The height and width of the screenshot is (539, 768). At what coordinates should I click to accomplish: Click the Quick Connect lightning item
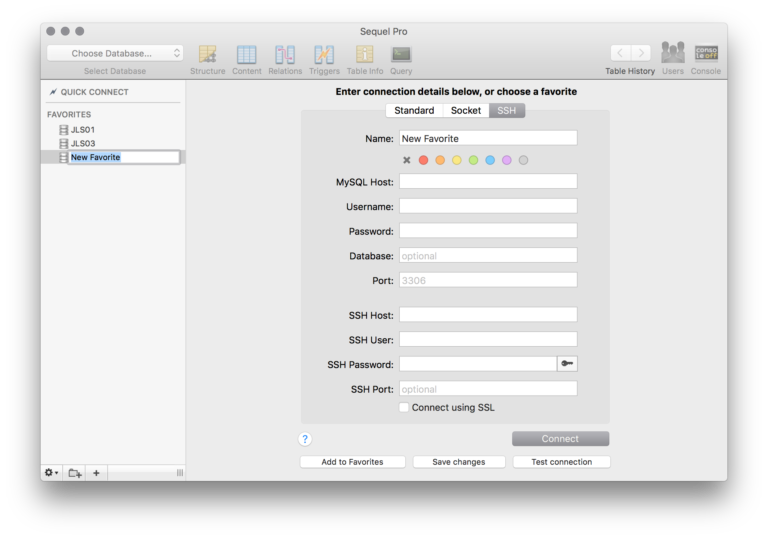[89, 92]
